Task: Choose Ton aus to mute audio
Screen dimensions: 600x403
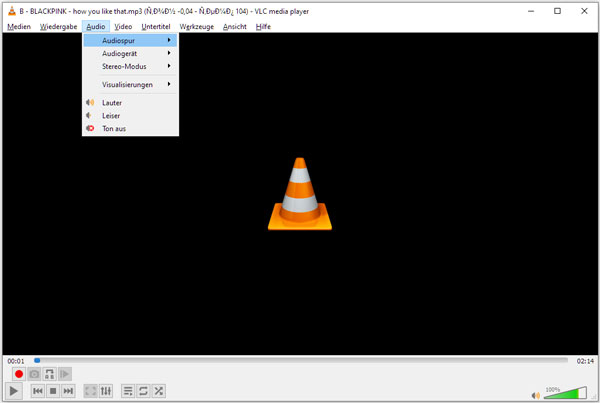Action: (x=114, y=129)
